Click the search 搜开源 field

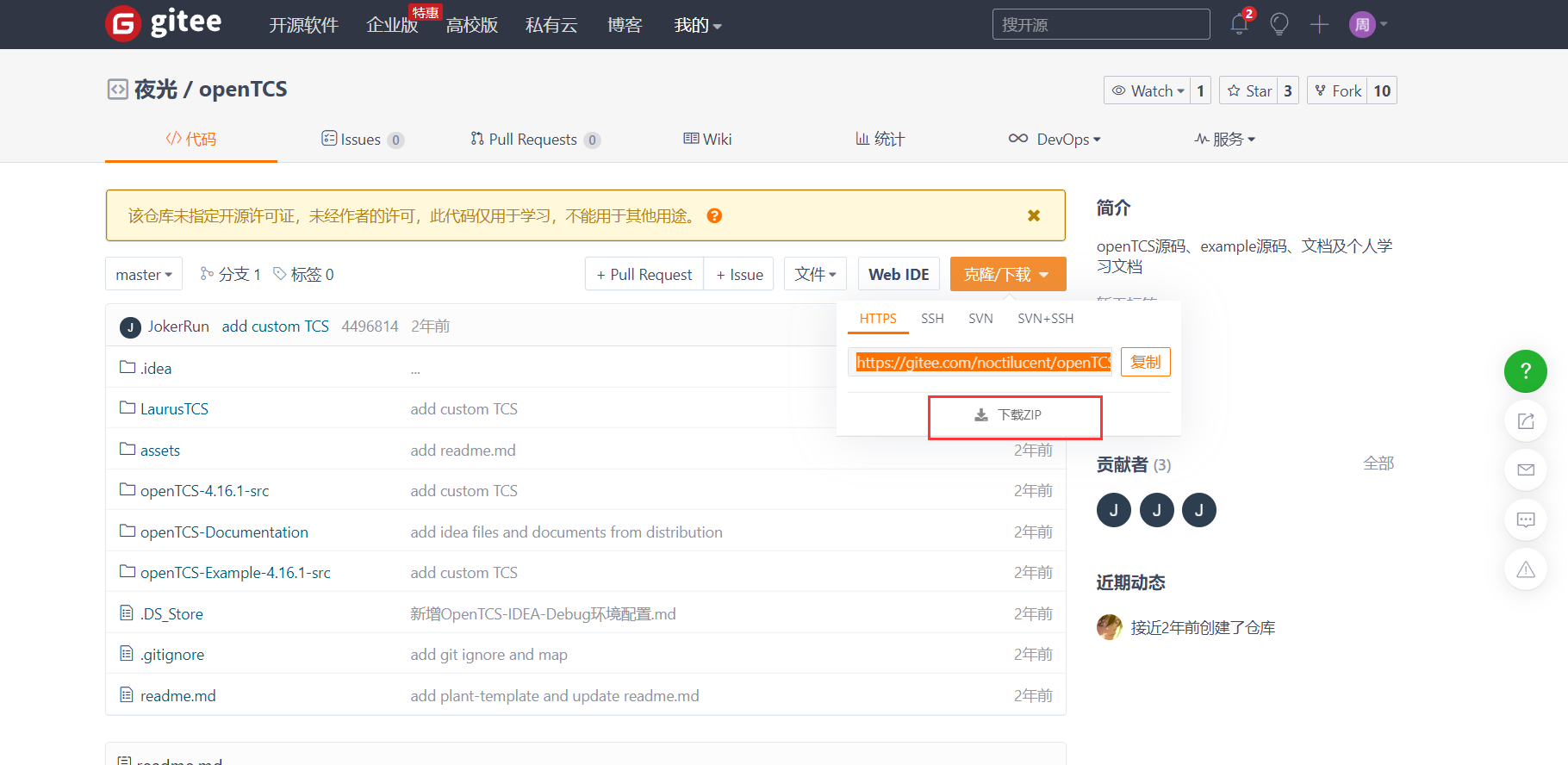coord(1101,24)
